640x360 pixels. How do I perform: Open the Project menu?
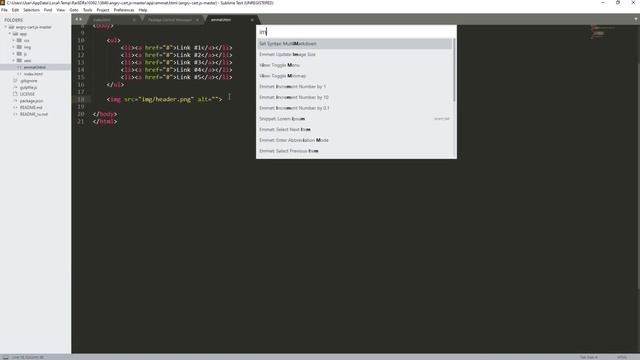(x=103, y=10)
